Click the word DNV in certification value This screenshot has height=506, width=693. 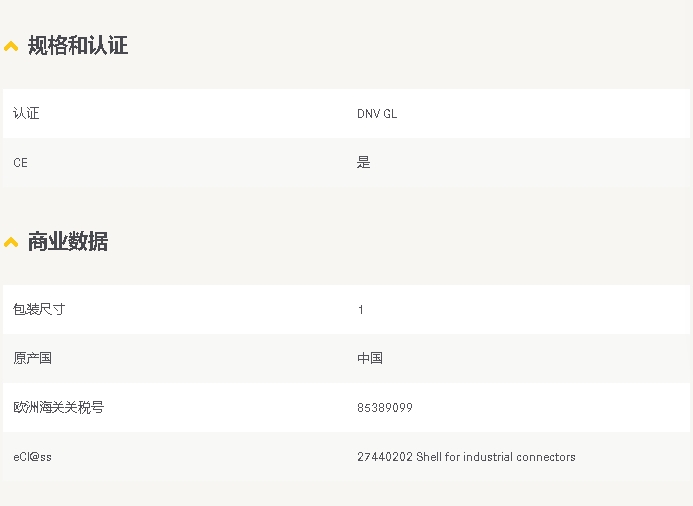click(x=368, y=114)
